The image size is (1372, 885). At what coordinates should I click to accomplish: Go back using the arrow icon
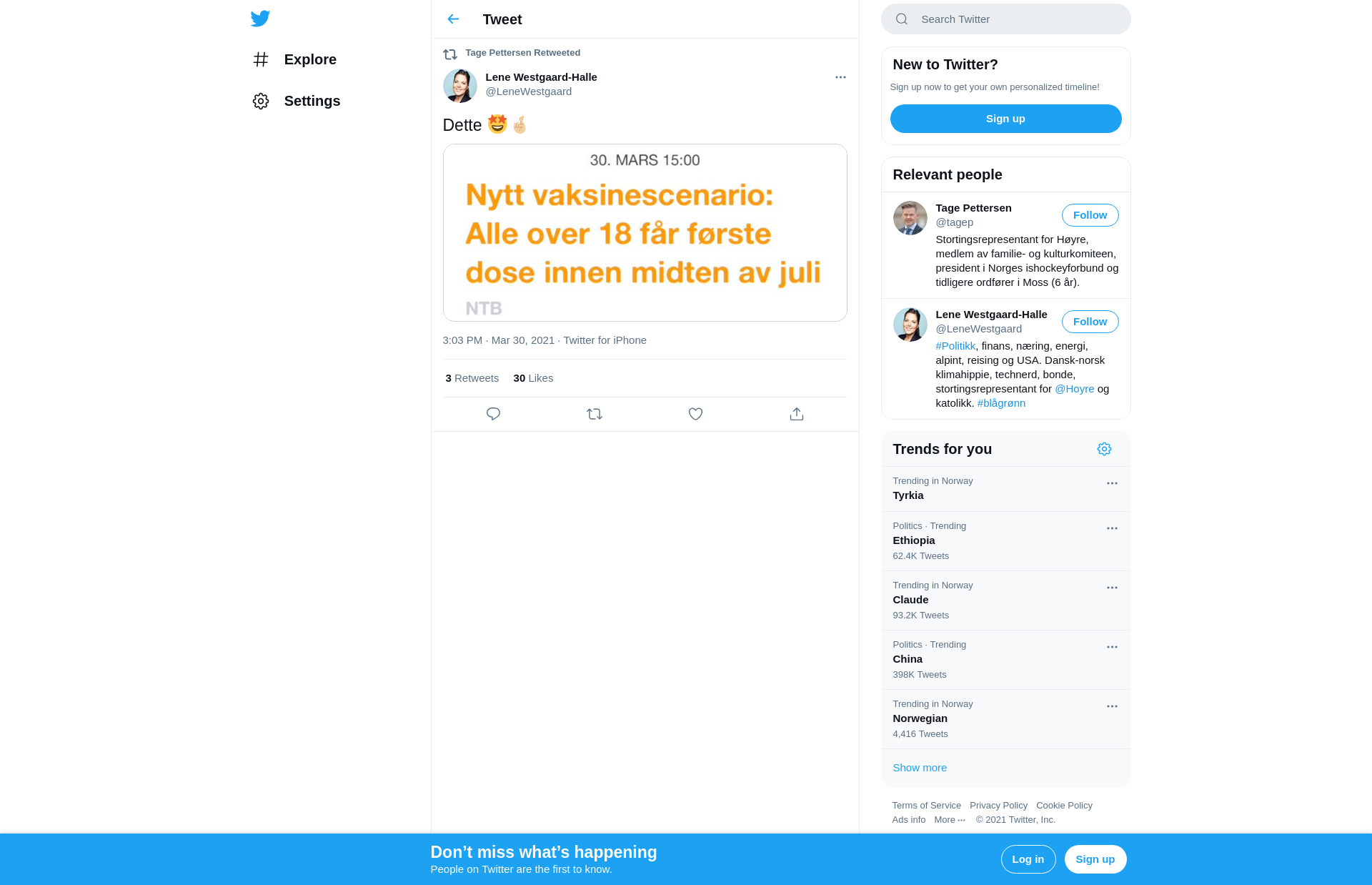tap(453, 19)
